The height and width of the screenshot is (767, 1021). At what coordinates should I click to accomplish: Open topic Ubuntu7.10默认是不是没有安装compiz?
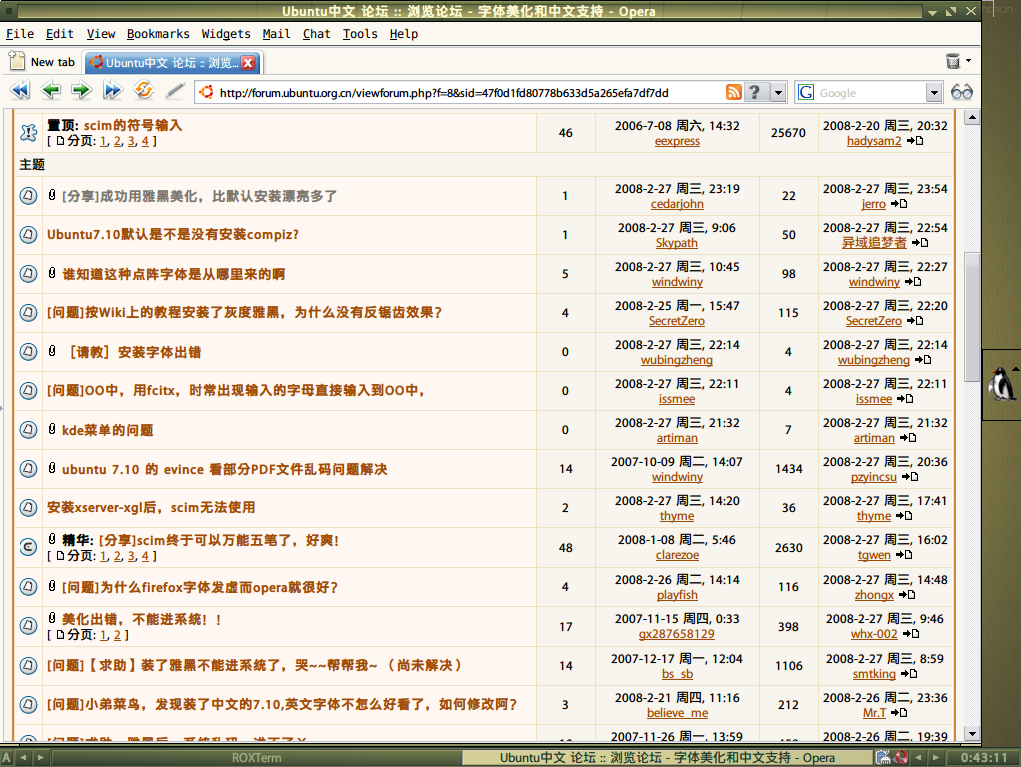click(173, 234)
